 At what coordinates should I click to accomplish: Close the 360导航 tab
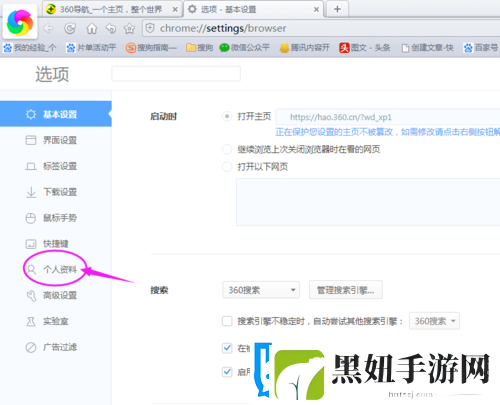point(175,10)
